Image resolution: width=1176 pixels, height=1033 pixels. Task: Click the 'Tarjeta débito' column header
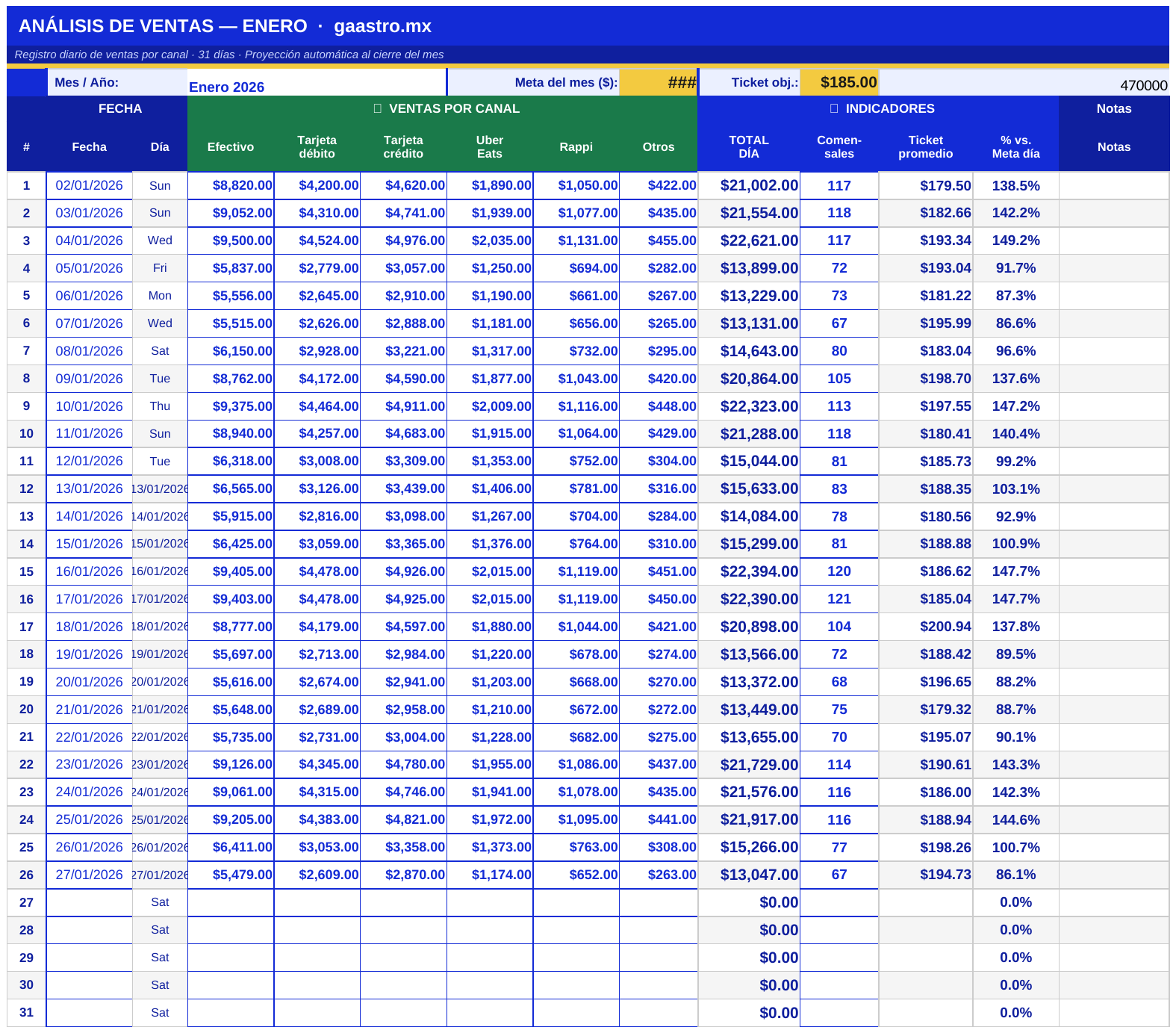tap(317, 146)
